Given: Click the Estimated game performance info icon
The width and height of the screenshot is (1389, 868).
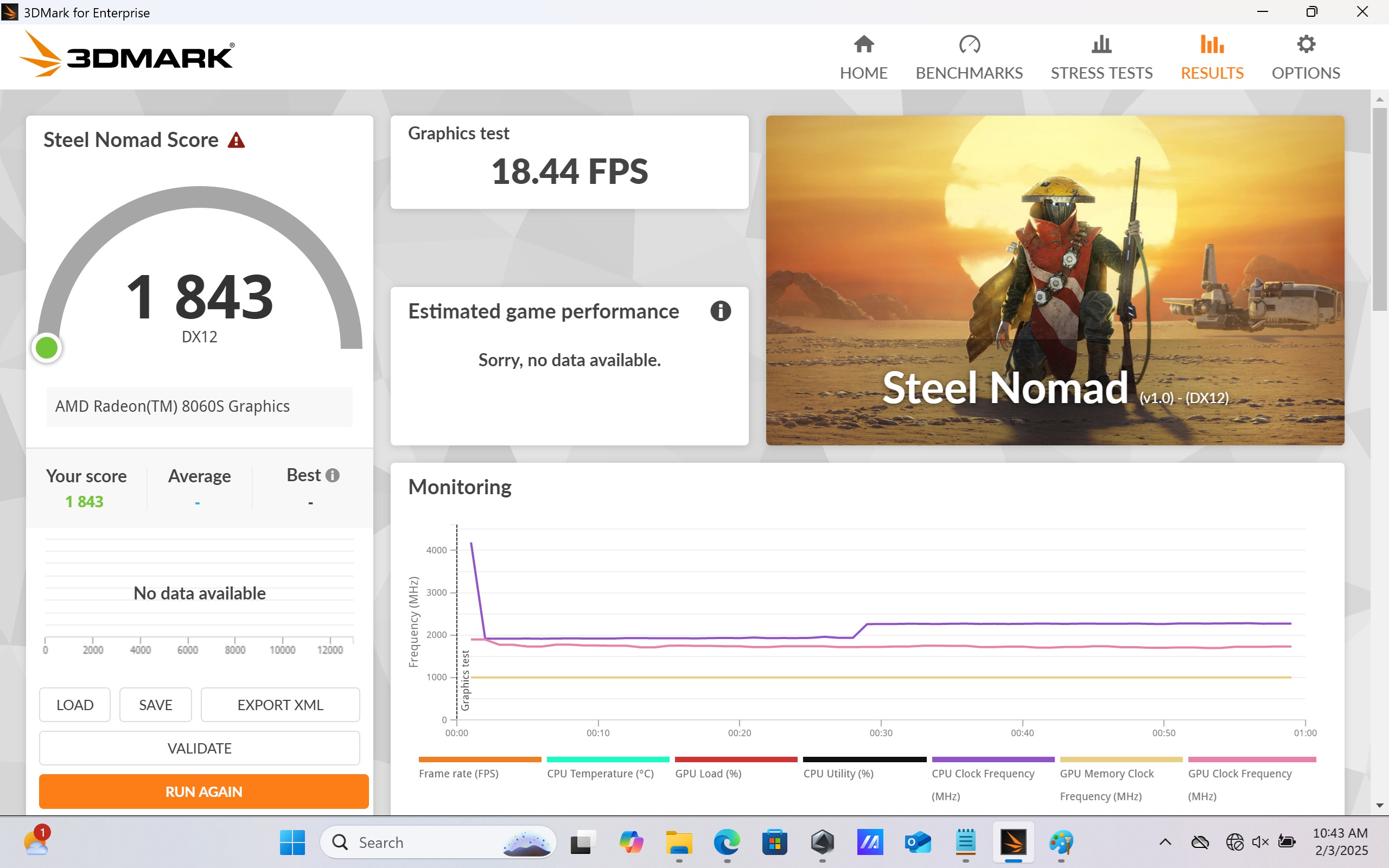Looking at the screenshot, I should pyautogui.click(x=721, y=311).
